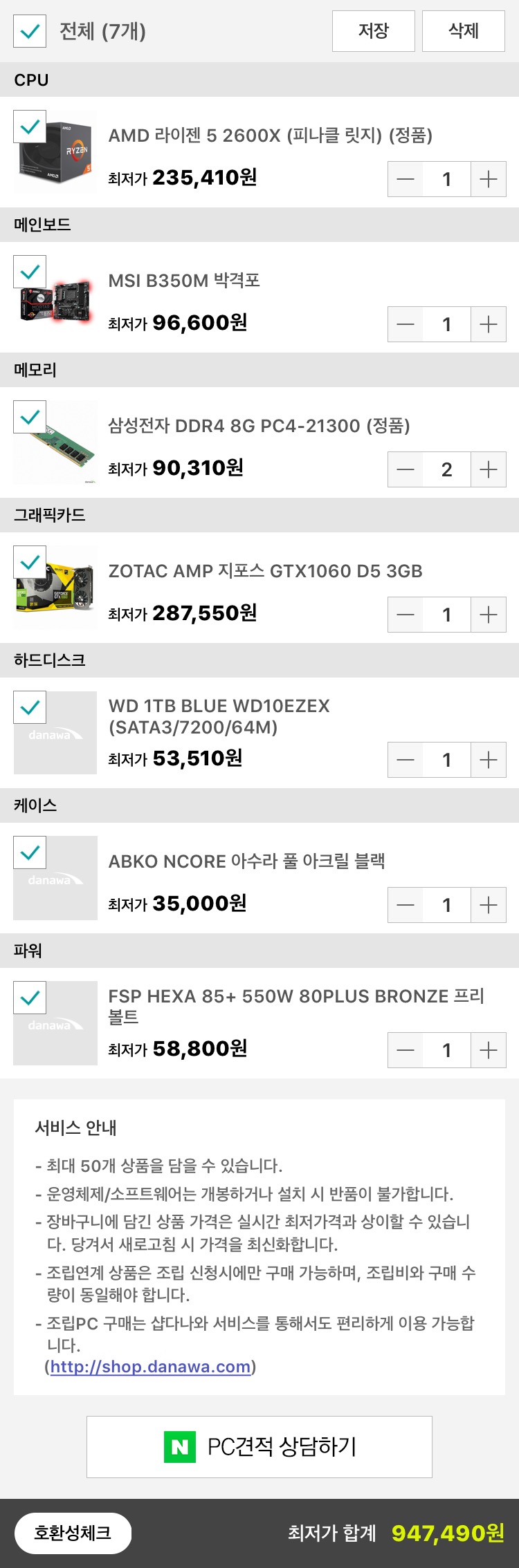
Task: Toggle the select-all 전체 (7개) checkbox
Action: coord(30,31)
